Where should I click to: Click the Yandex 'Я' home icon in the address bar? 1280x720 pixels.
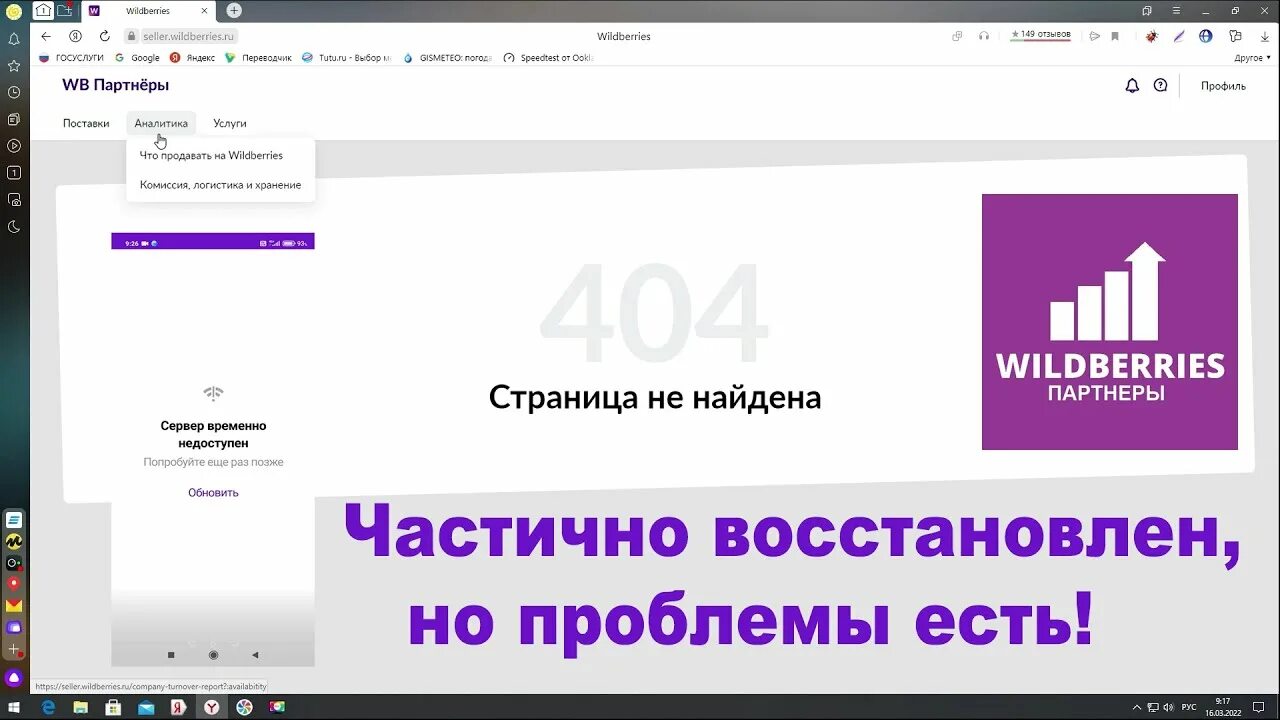click(x=75, y=36)
